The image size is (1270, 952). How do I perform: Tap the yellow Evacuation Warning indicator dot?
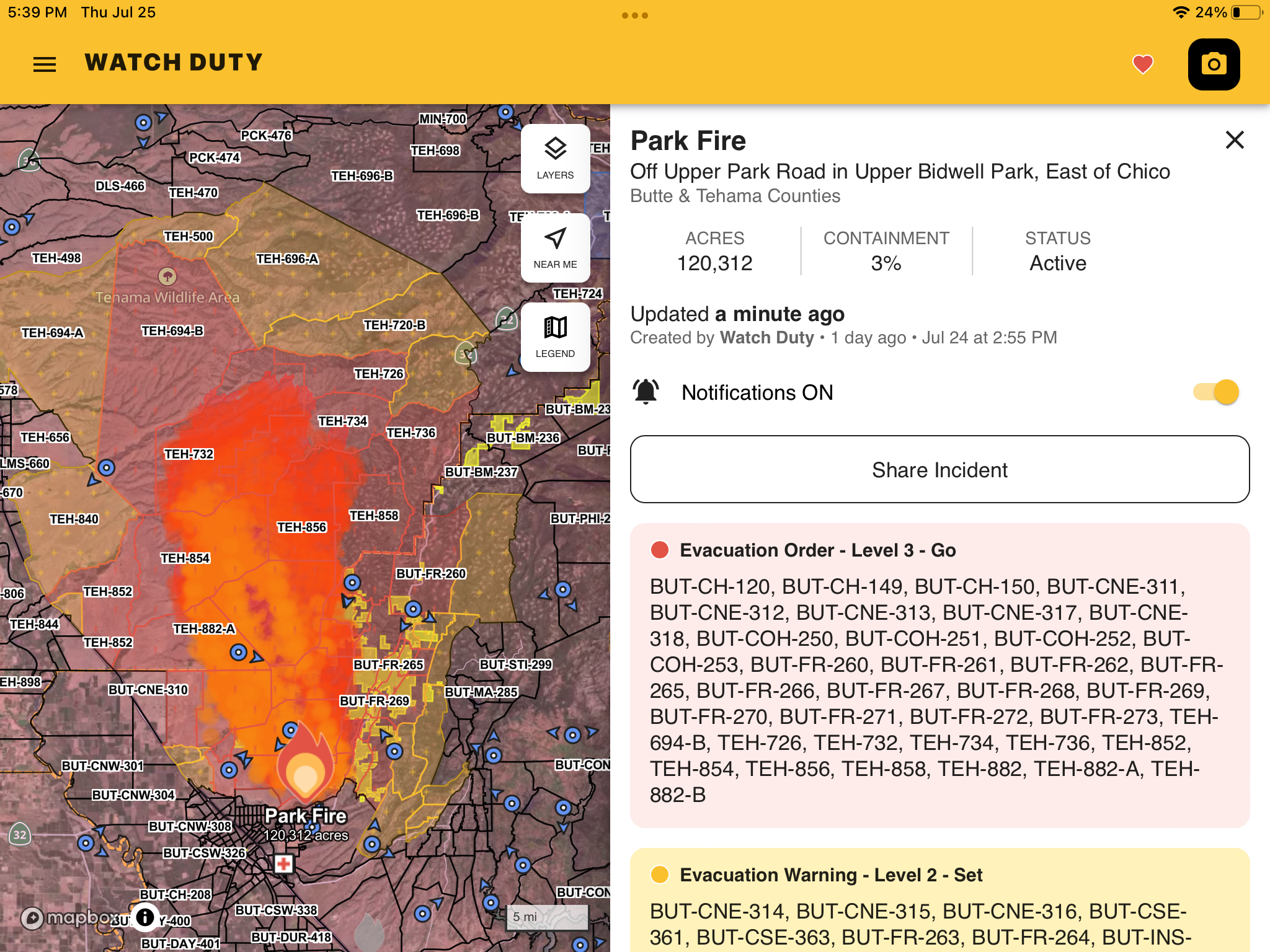(x=660, y=875)
